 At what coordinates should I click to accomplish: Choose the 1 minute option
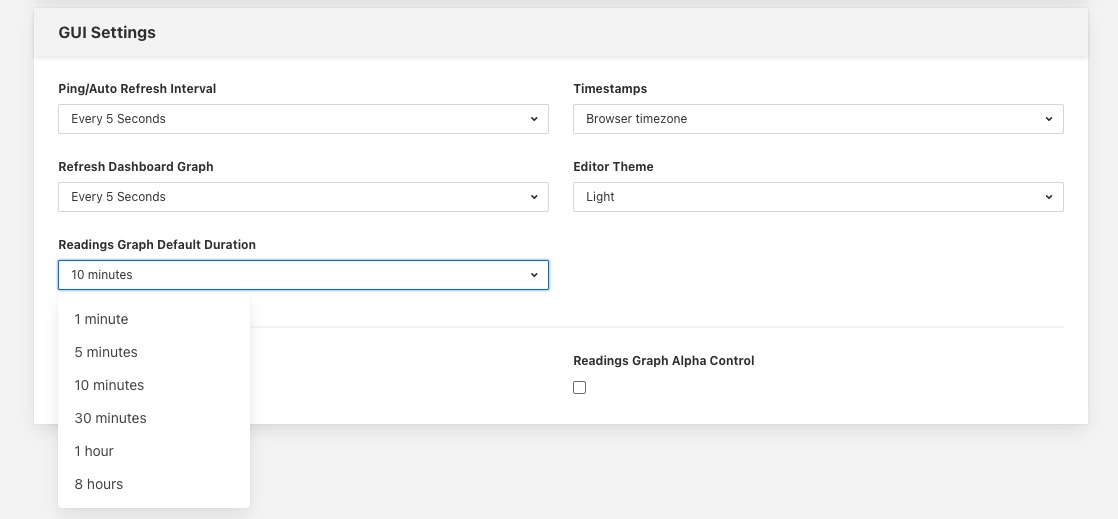(x=154, y=319)
